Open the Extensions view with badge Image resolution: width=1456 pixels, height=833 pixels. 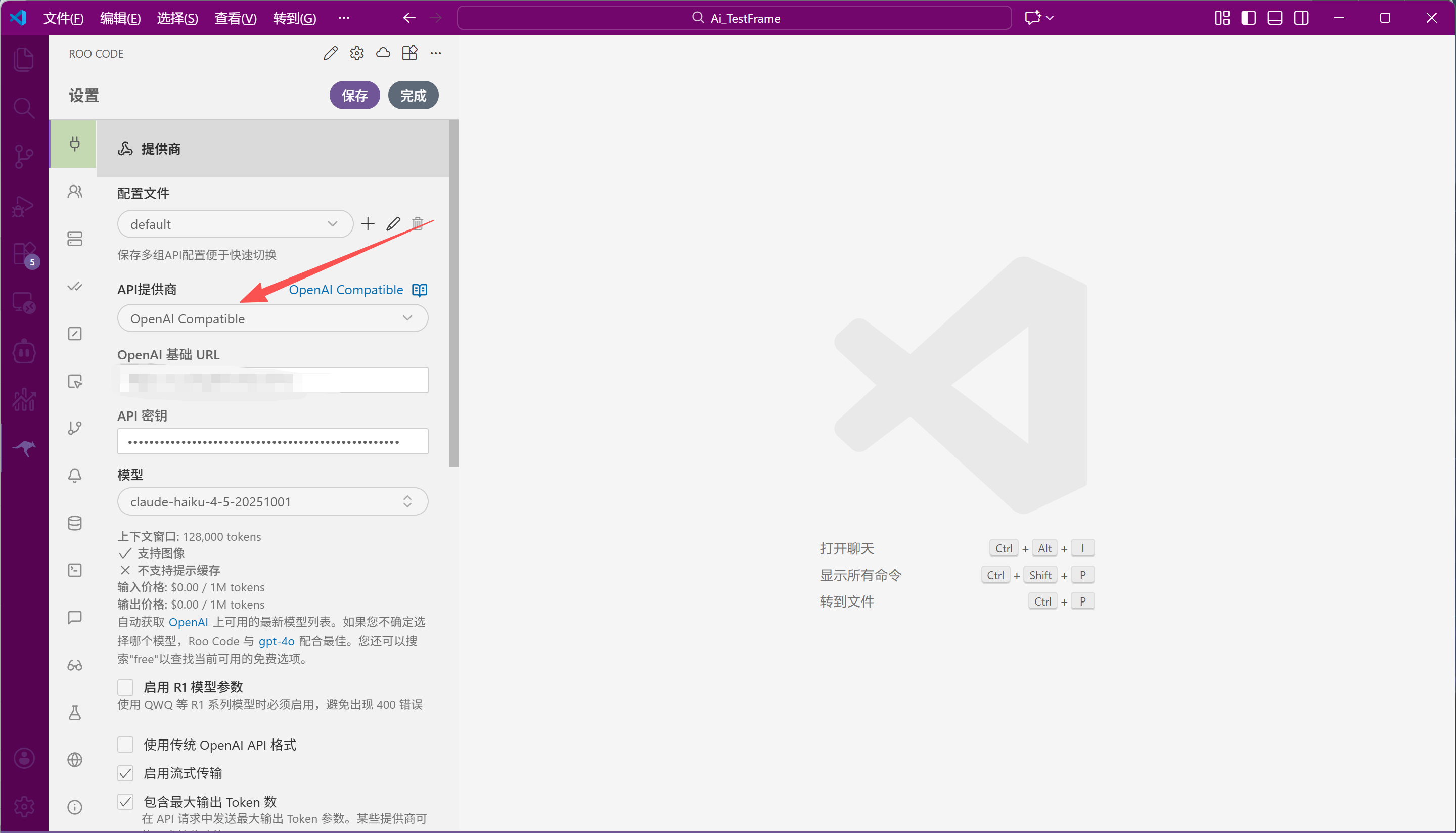tap(24, 253)
